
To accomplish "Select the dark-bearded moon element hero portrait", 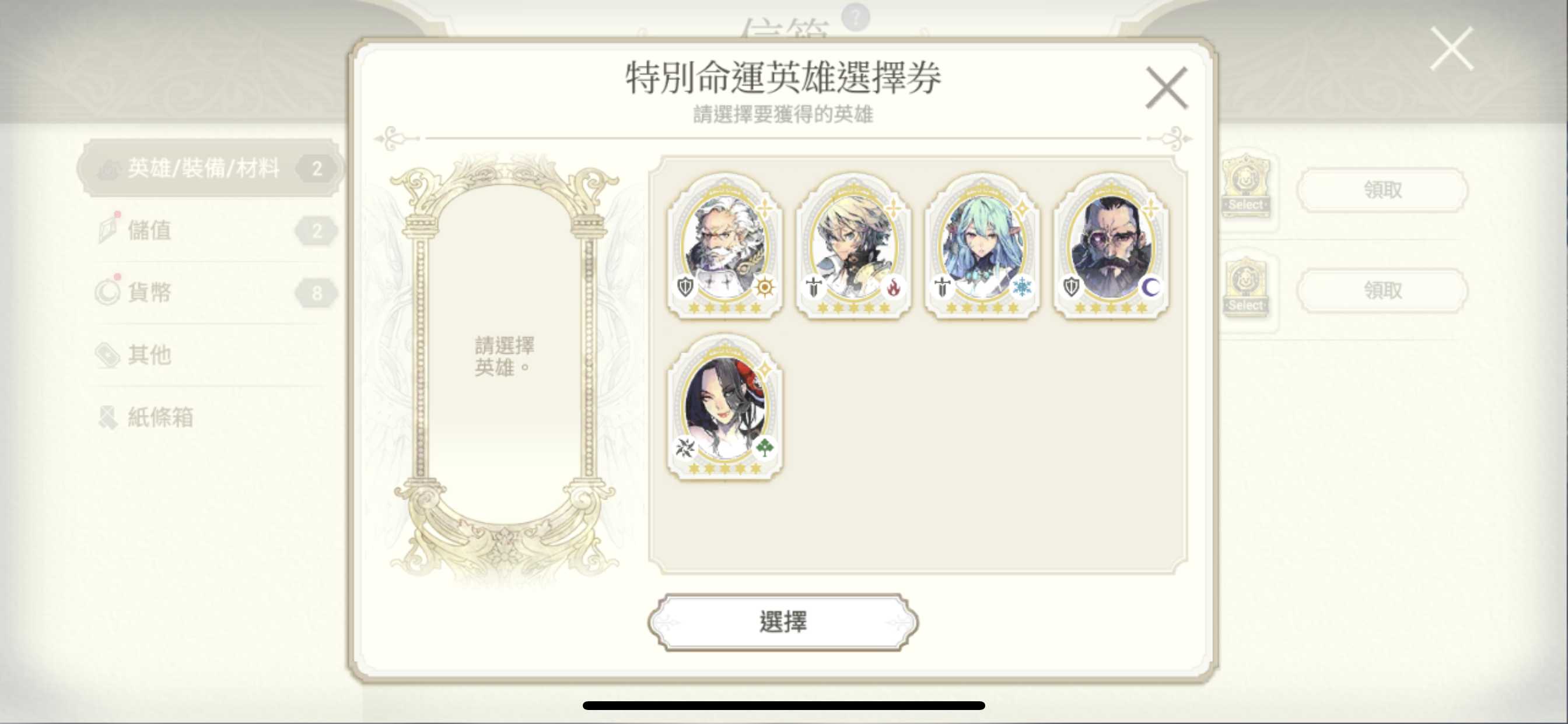I will (1111, 246).
